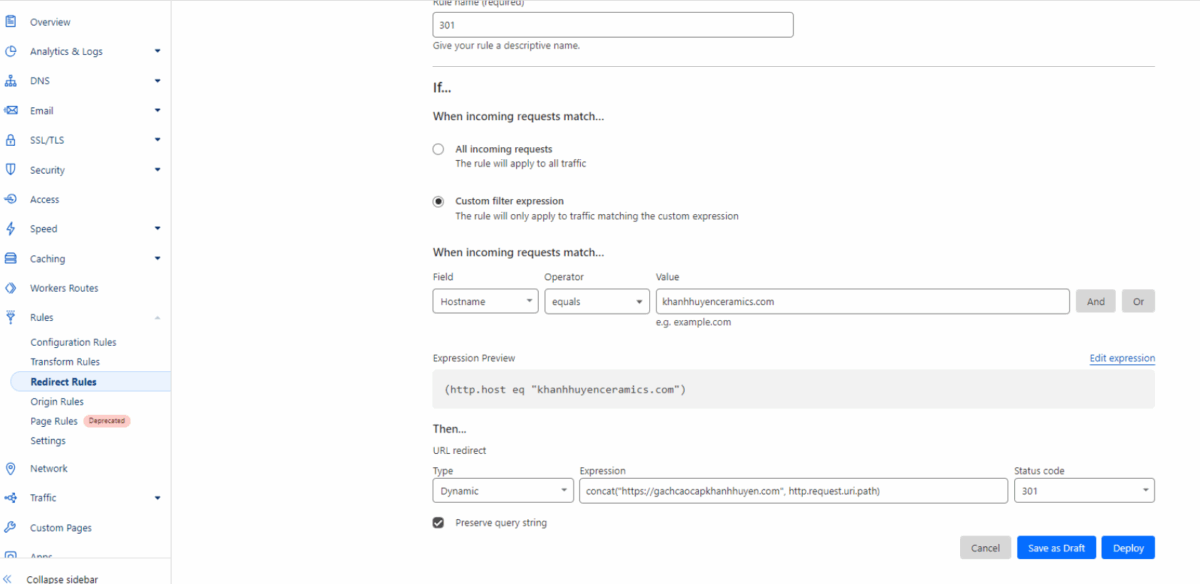Screen dimensions: 1200x584
Task: Click the Edit expression link
Action: tap(1121, 358)
